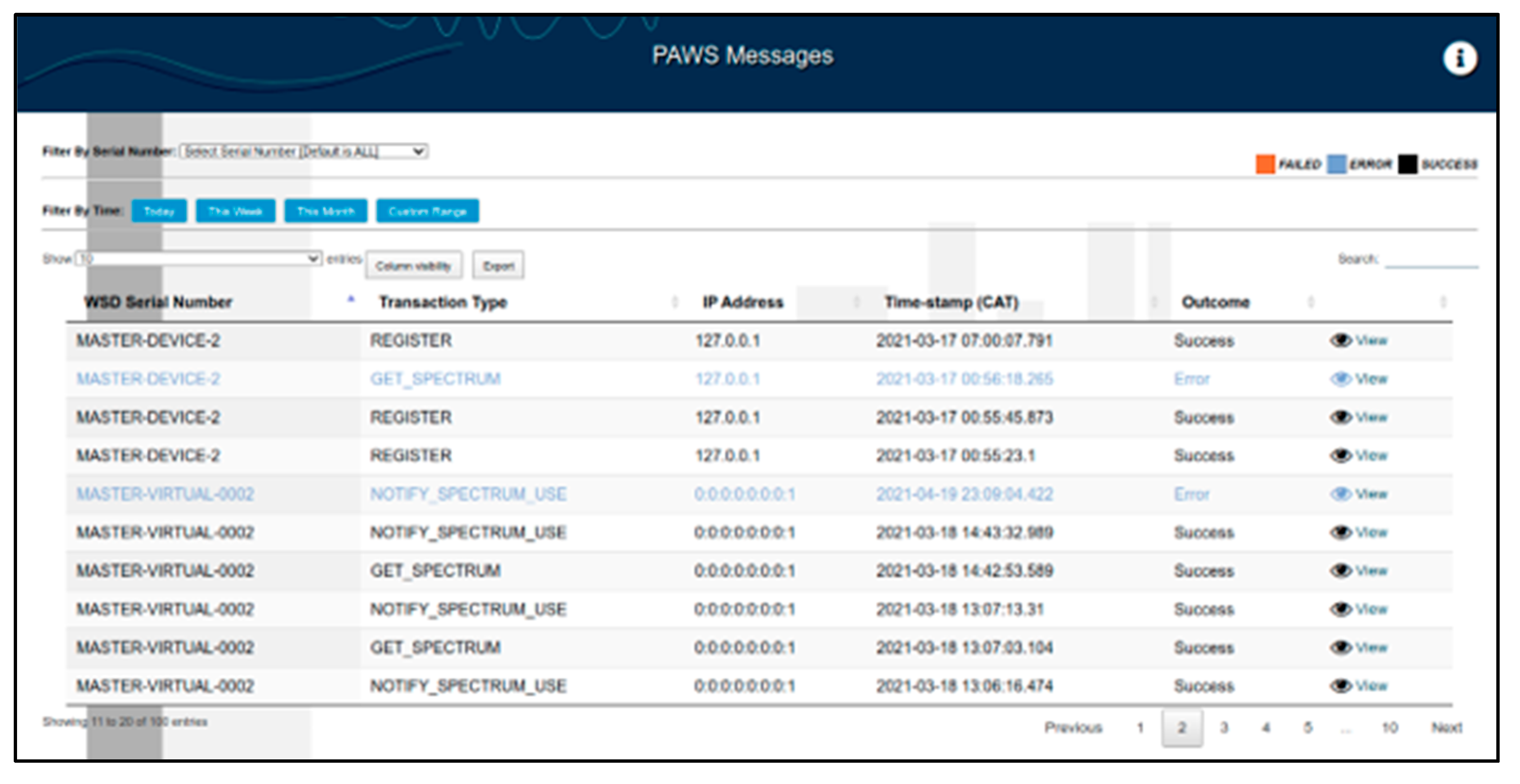Click eye icon for 00:55:45.873 row
Viewport: 1520px width, 784px height.
[x=1340, y=417]
